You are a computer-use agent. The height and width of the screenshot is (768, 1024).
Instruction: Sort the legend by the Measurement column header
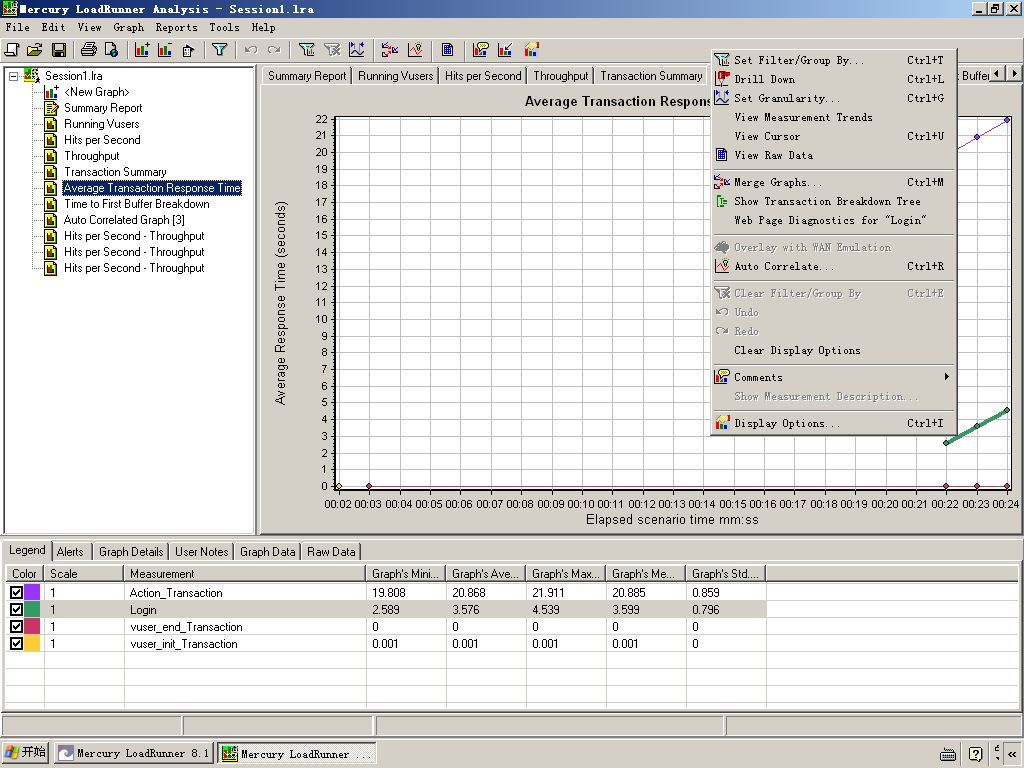click(245, 574)
